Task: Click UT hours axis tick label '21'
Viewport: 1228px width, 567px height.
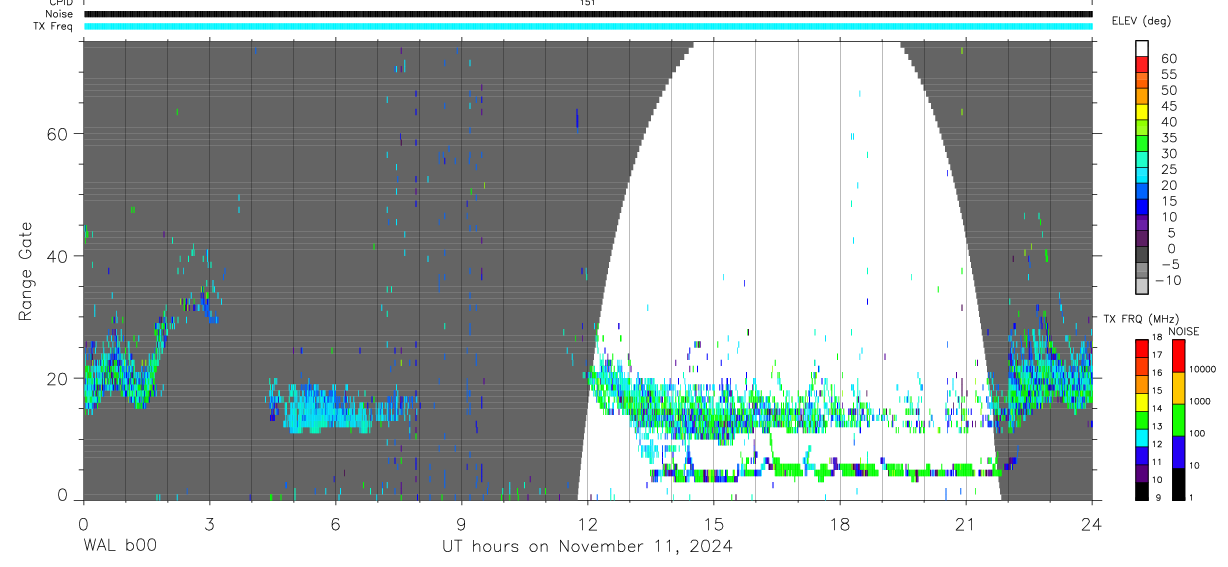Action: [x=966, y=523]
